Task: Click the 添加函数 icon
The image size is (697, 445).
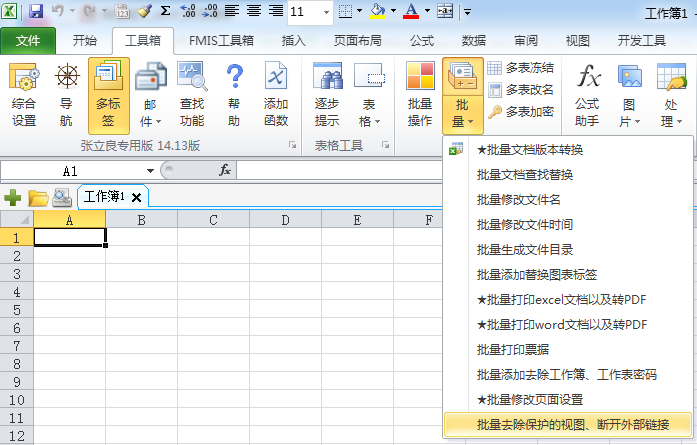Action: point(276,95)
